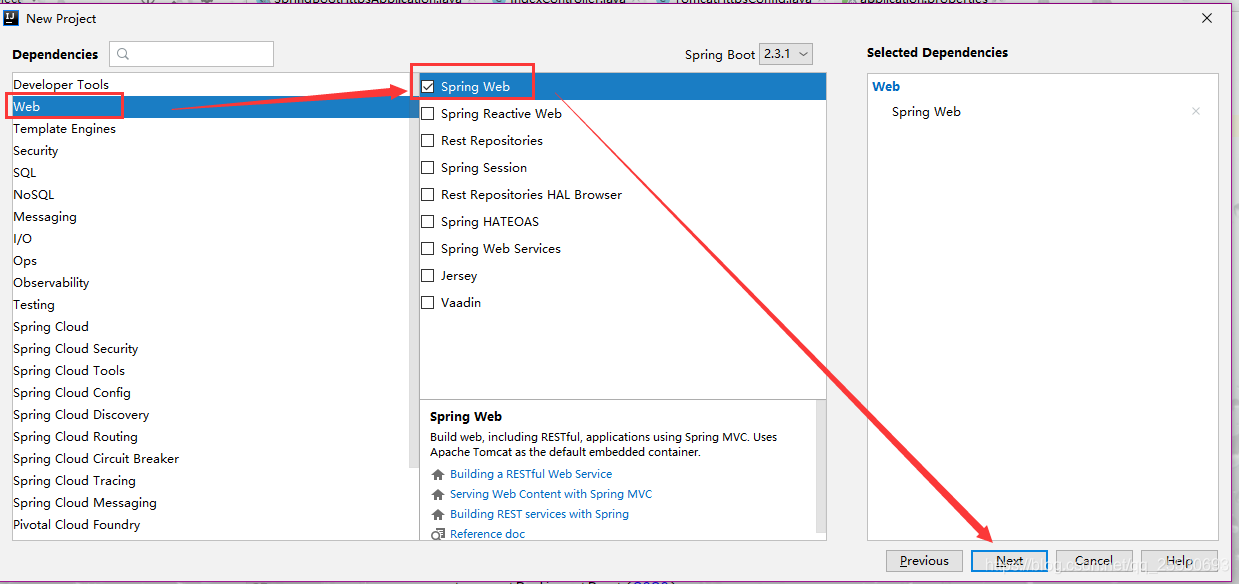Click the dependencies search input field
The image size is (1239, 584).
click(192, 54)
